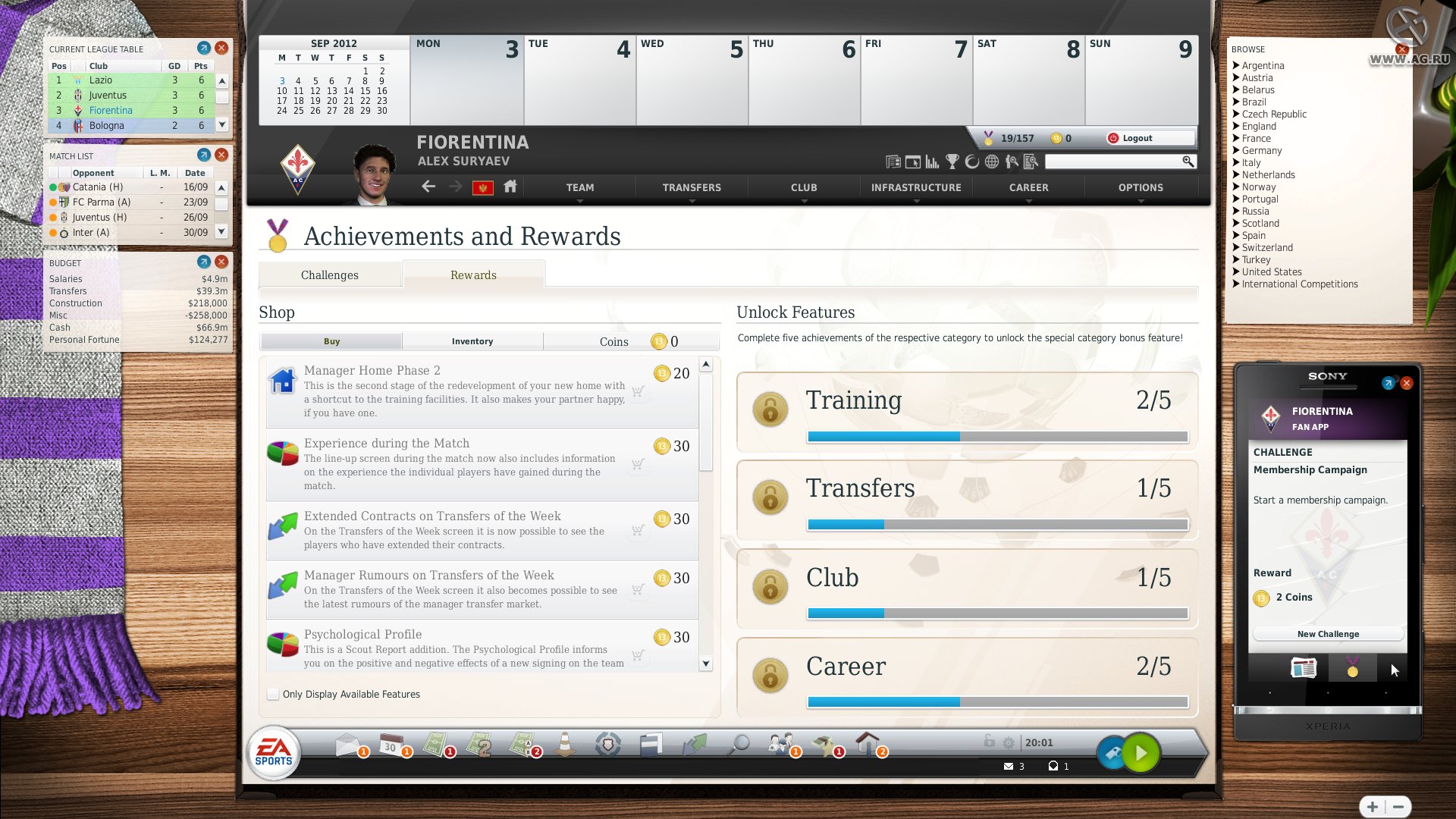Click the green continue play button
1456x819 pixels.
point(1141,753)
